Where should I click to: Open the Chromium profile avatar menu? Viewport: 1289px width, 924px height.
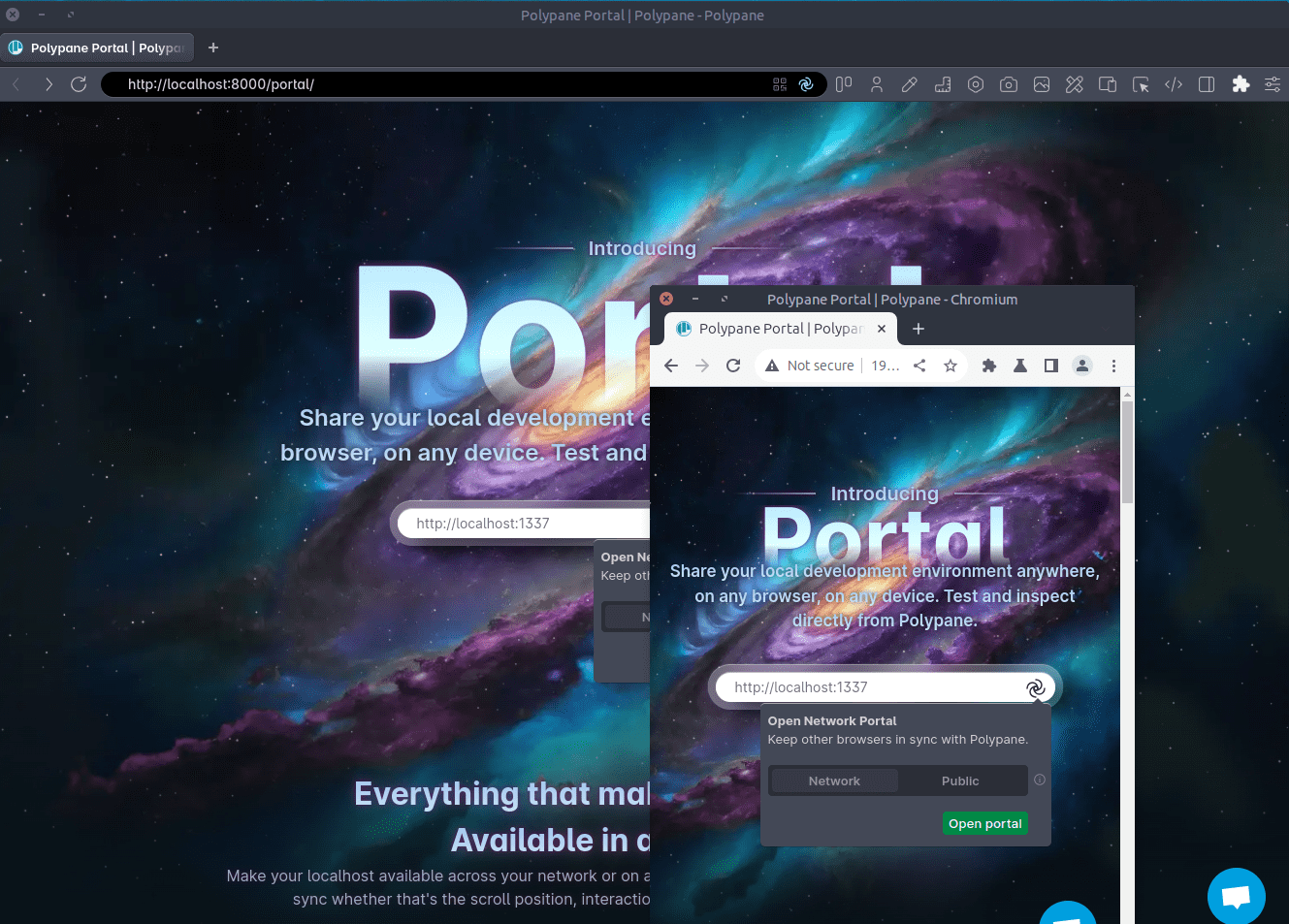1082,366
